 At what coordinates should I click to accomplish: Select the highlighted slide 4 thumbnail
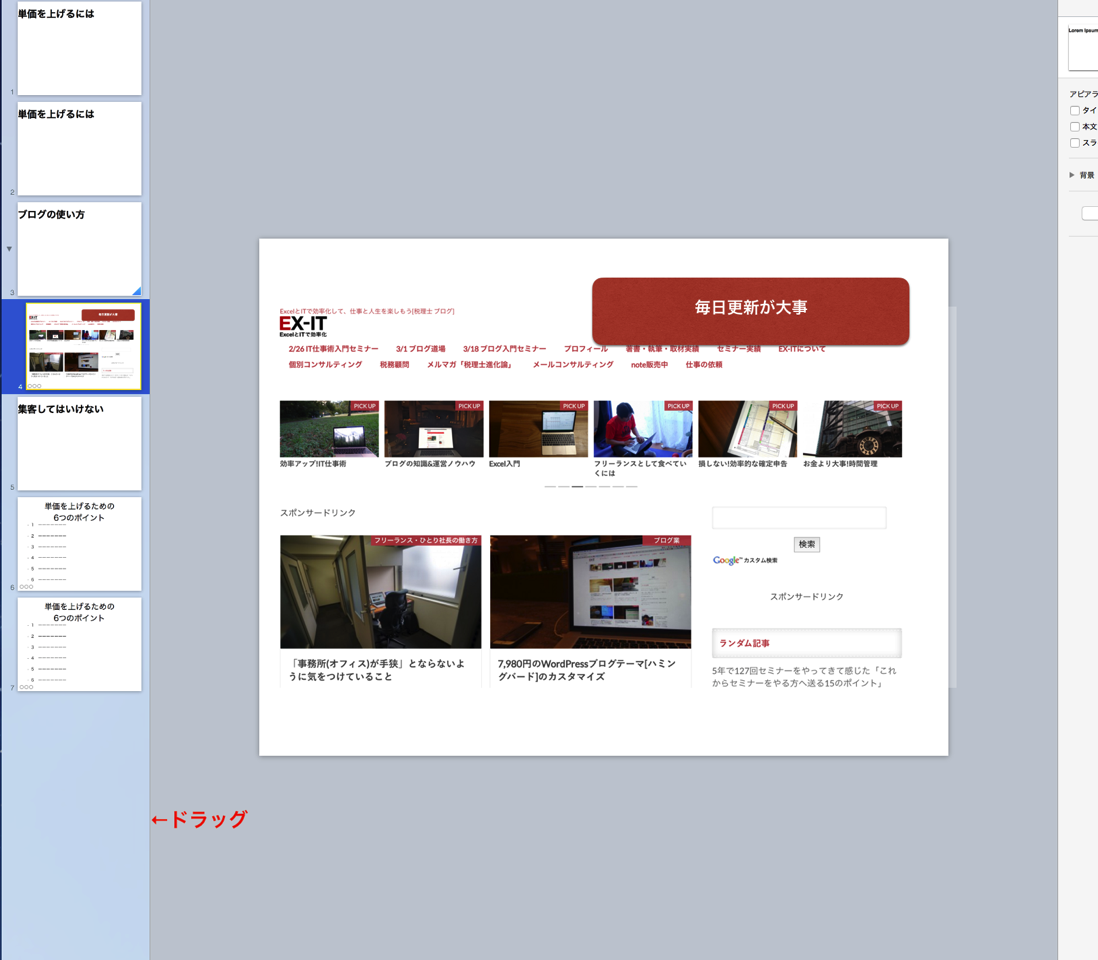[x=83, y=346]
